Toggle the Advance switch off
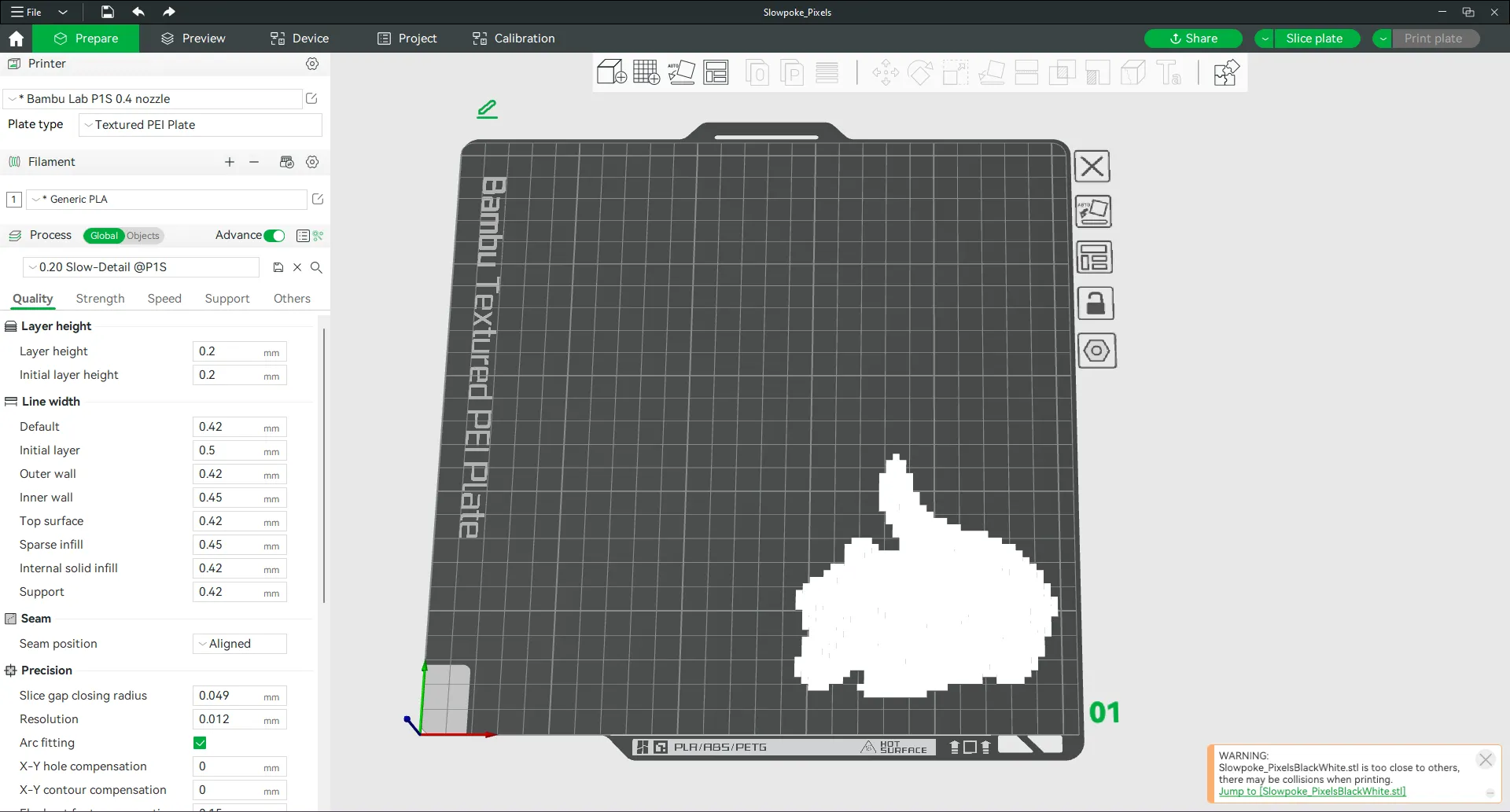The image size is (1510, 812). [274, 236]
